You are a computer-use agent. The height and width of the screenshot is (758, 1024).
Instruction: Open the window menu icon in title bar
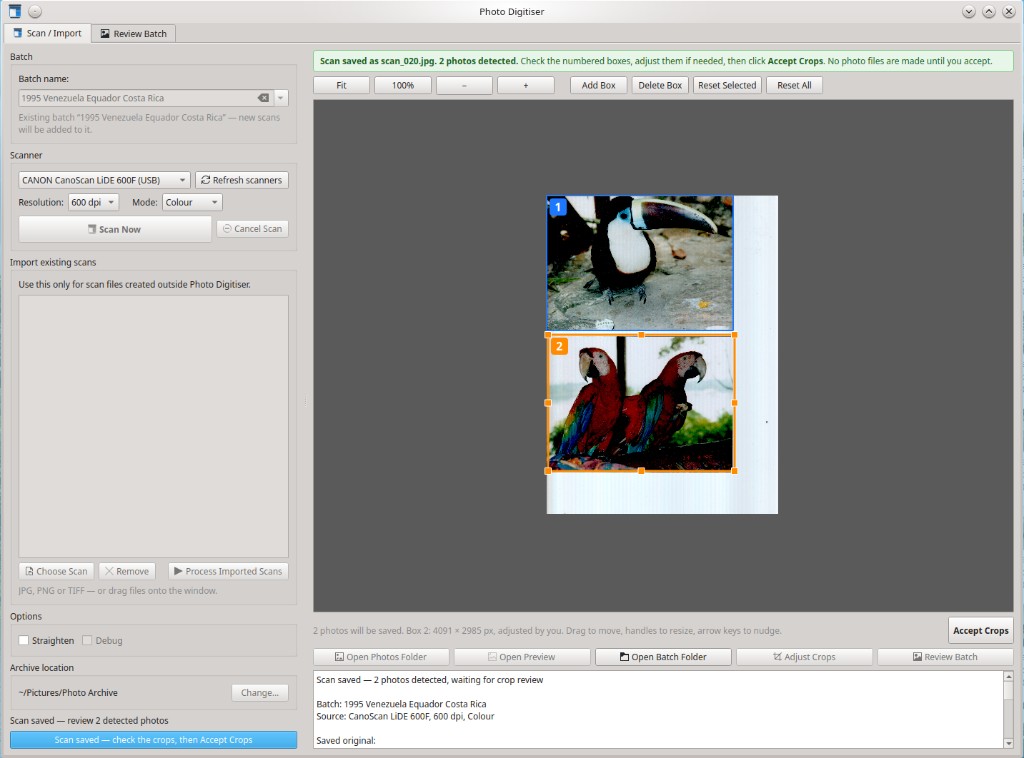coord(14,11)
